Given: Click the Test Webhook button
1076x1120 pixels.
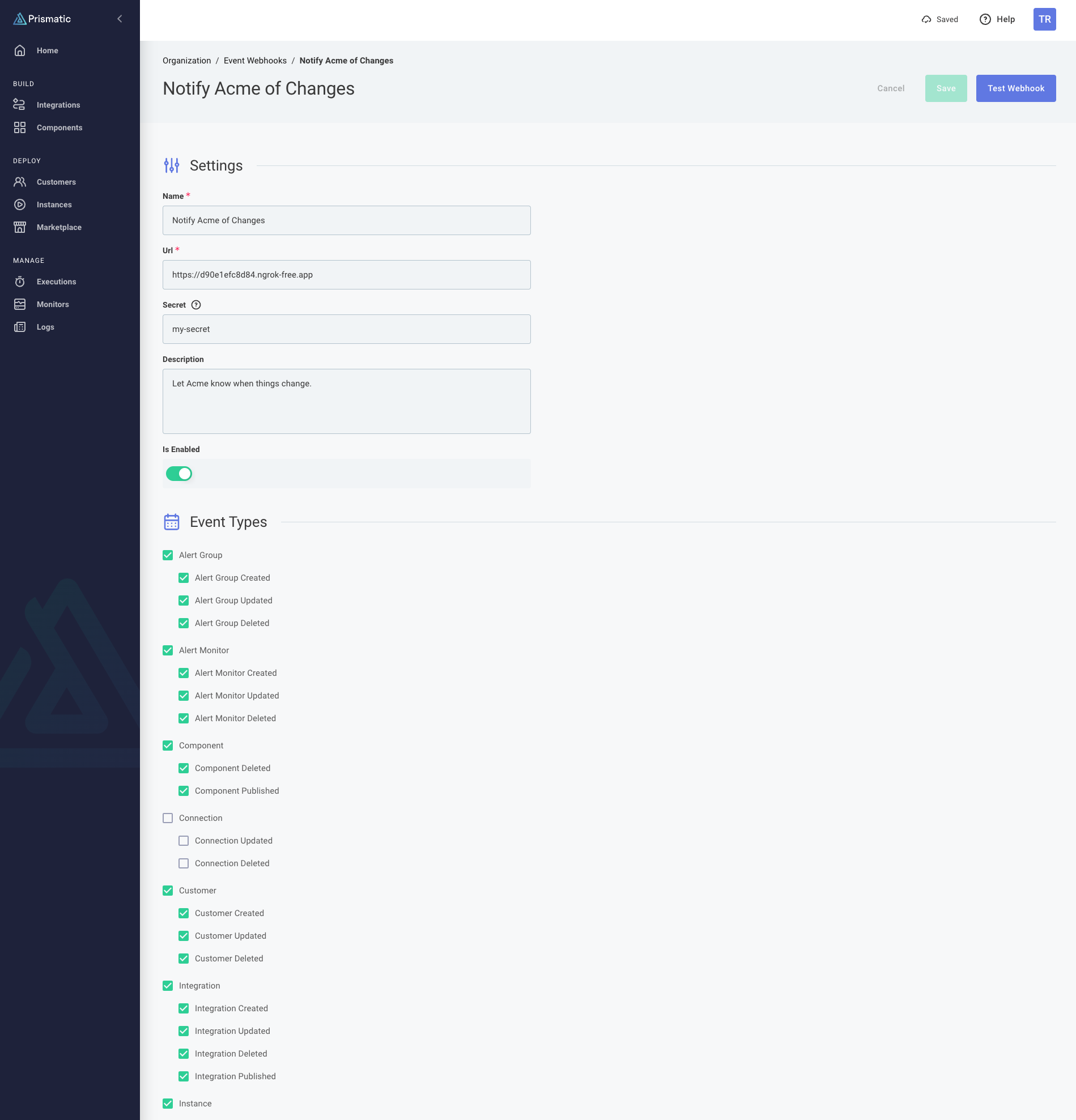Looking at the screenshot, I should pos(1015,88).
